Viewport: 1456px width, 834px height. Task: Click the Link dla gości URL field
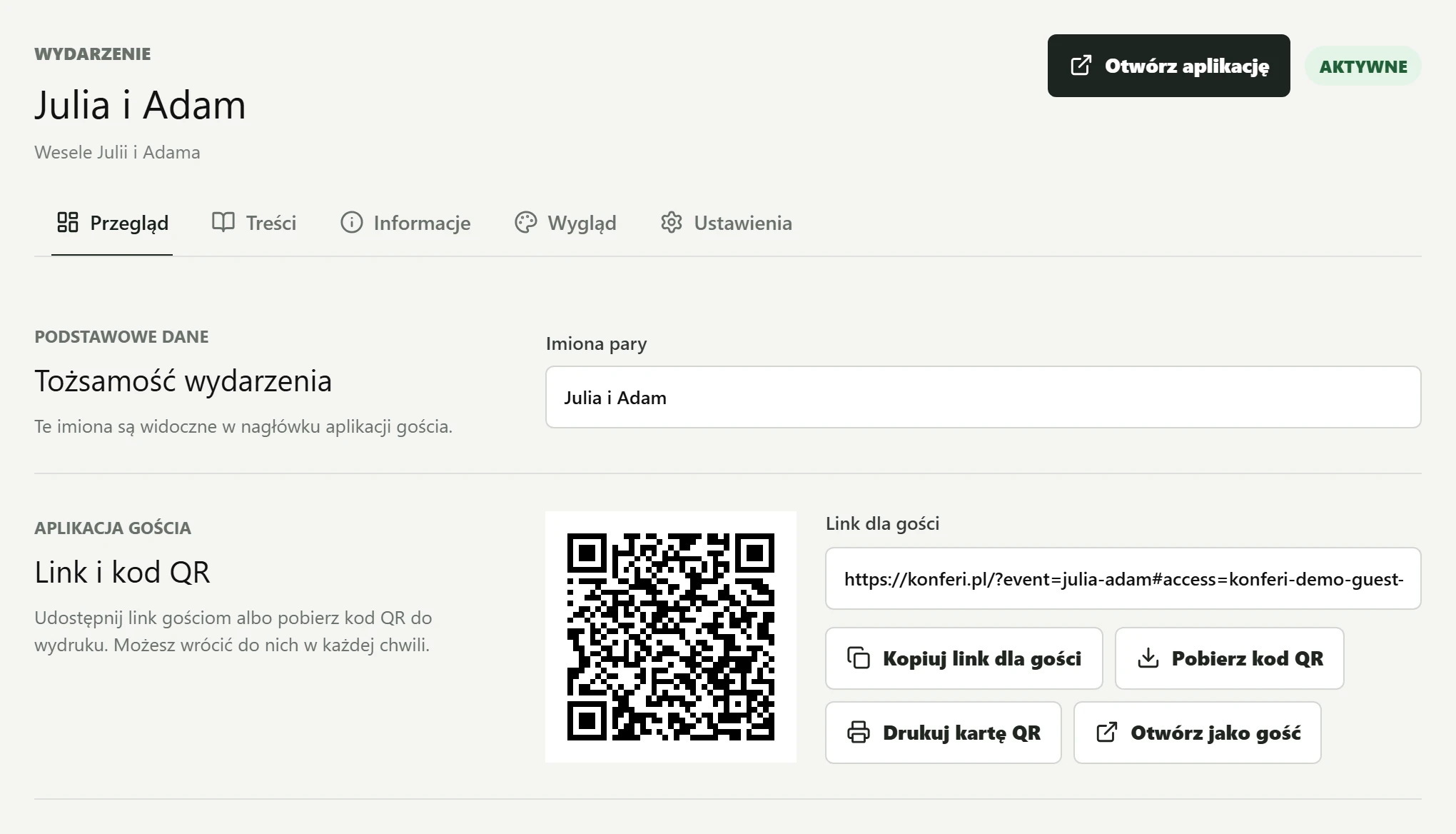point(1123,578)
